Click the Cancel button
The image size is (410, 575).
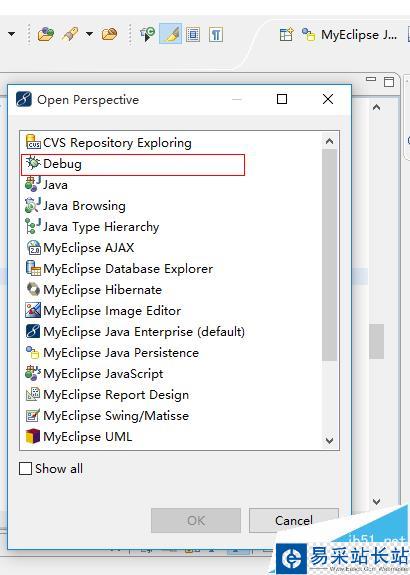coord(294,520)
